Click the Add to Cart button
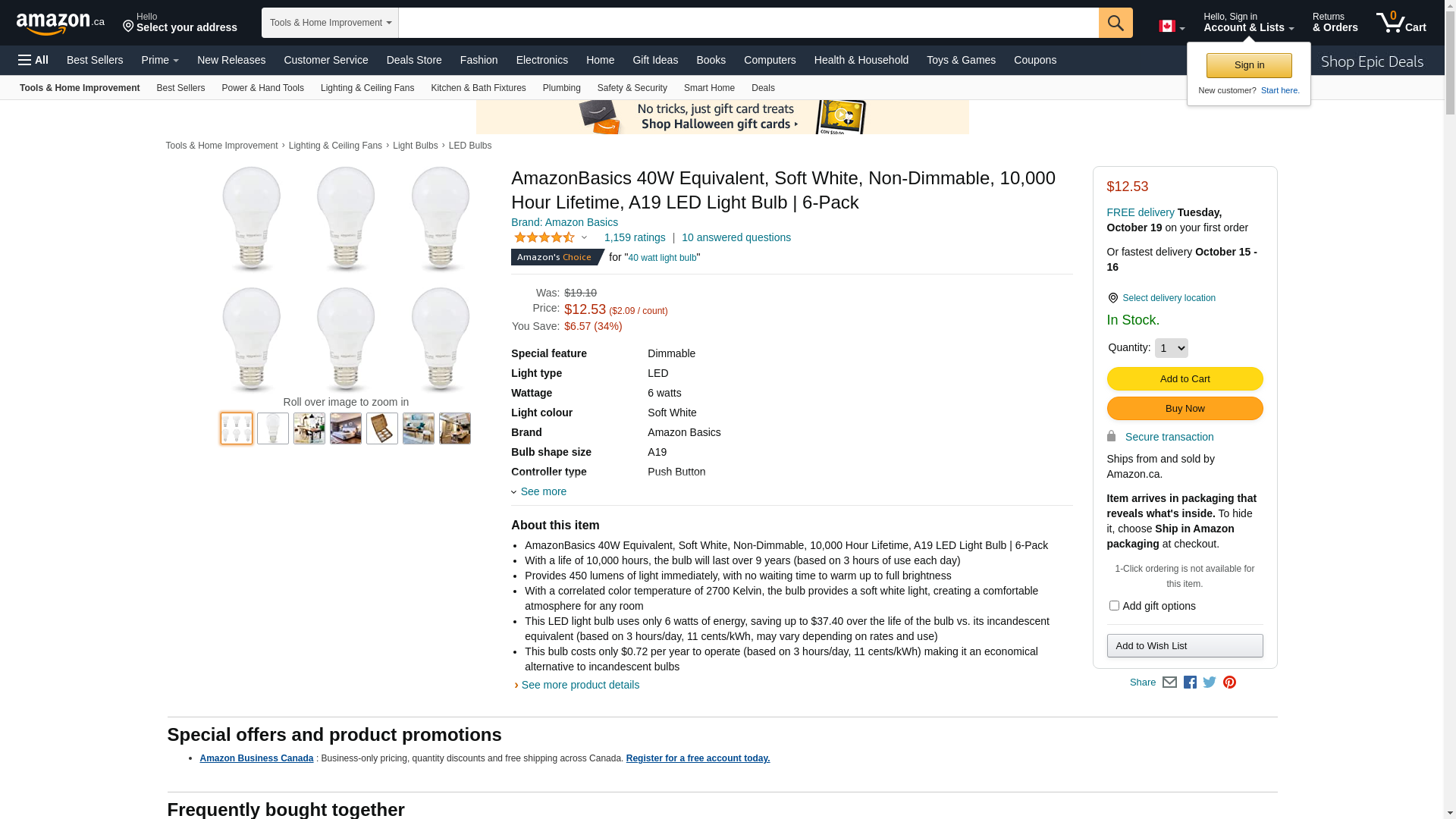Viewport: 1456px width, 819px height. point(1185,379)
